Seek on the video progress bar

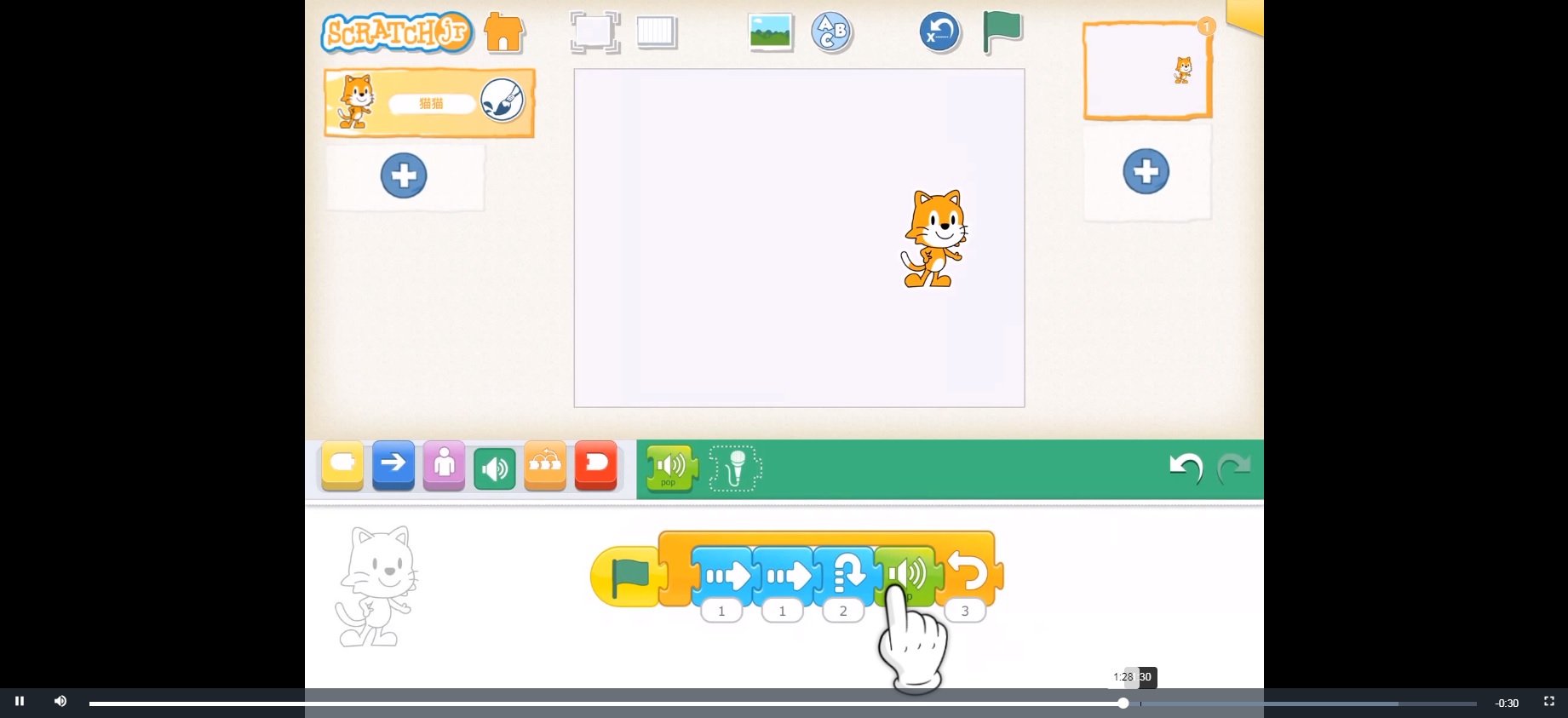783,704
